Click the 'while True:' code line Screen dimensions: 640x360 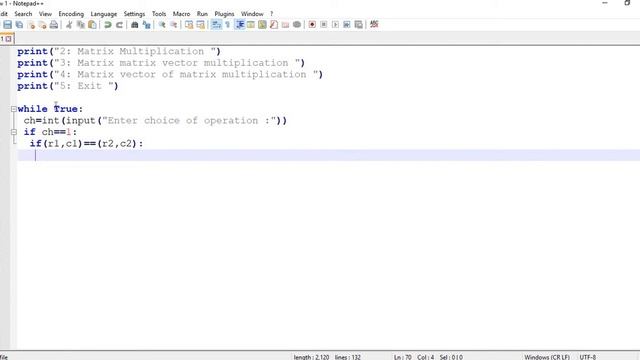50,109
